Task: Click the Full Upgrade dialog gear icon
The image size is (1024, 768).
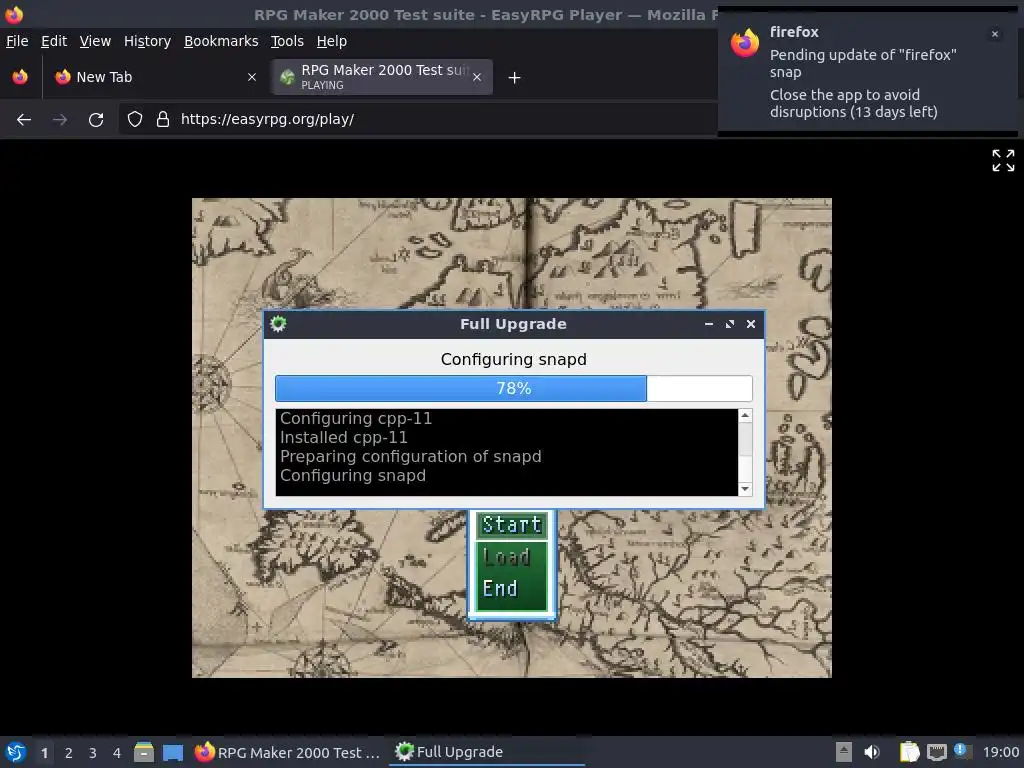Action: coord(278,324)
